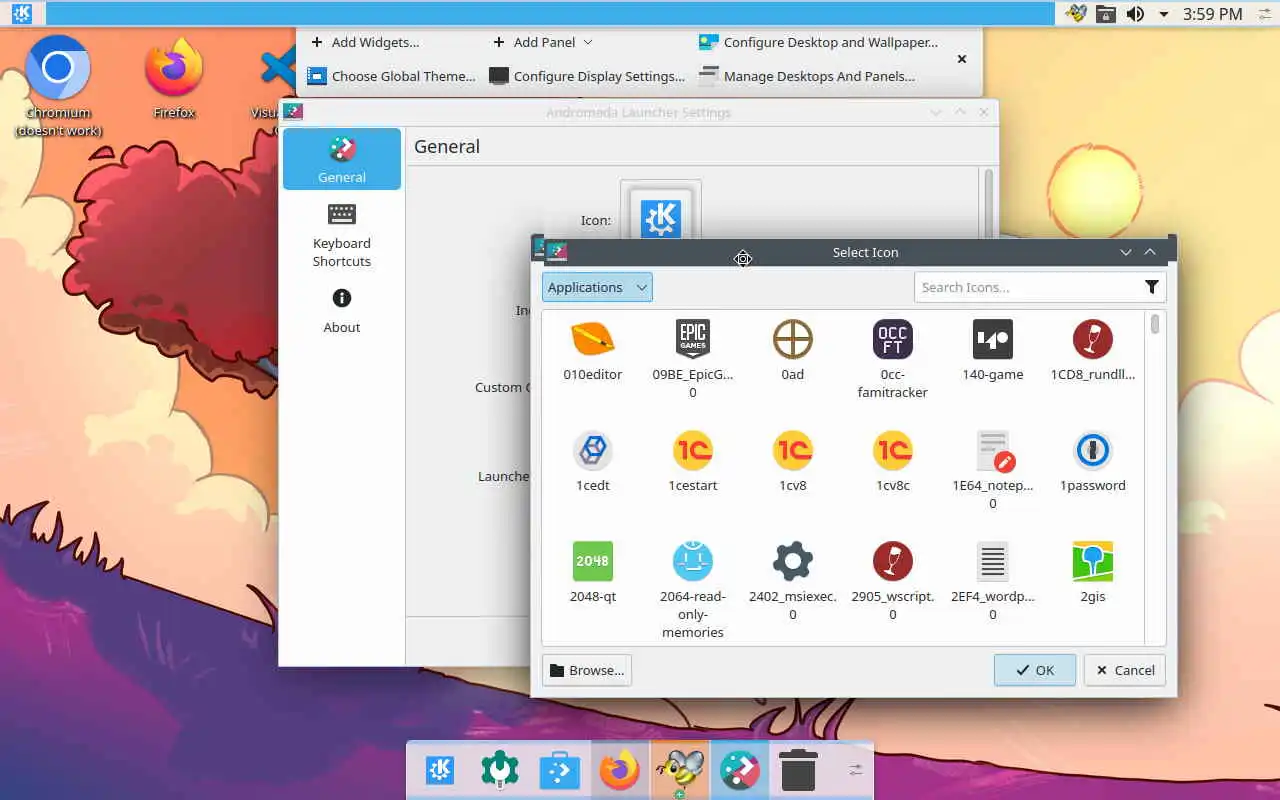The height and width of the screenshot is (800, 1280).
Task: Click the clock showing 3:59 PM
Action: click(x=1212, y=14)
